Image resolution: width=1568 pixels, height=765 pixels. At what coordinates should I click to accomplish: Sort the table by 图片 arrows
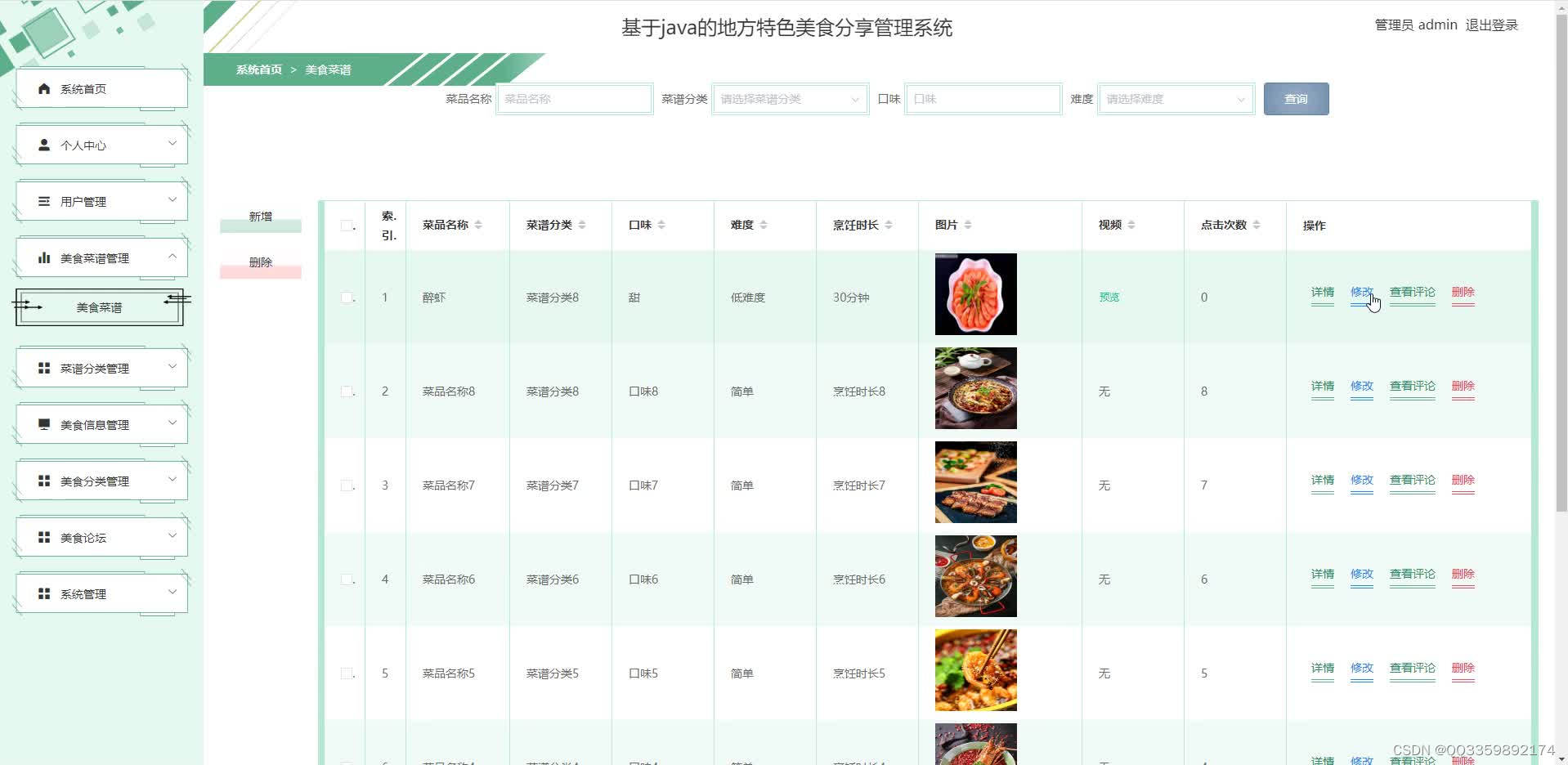point(968,225)
